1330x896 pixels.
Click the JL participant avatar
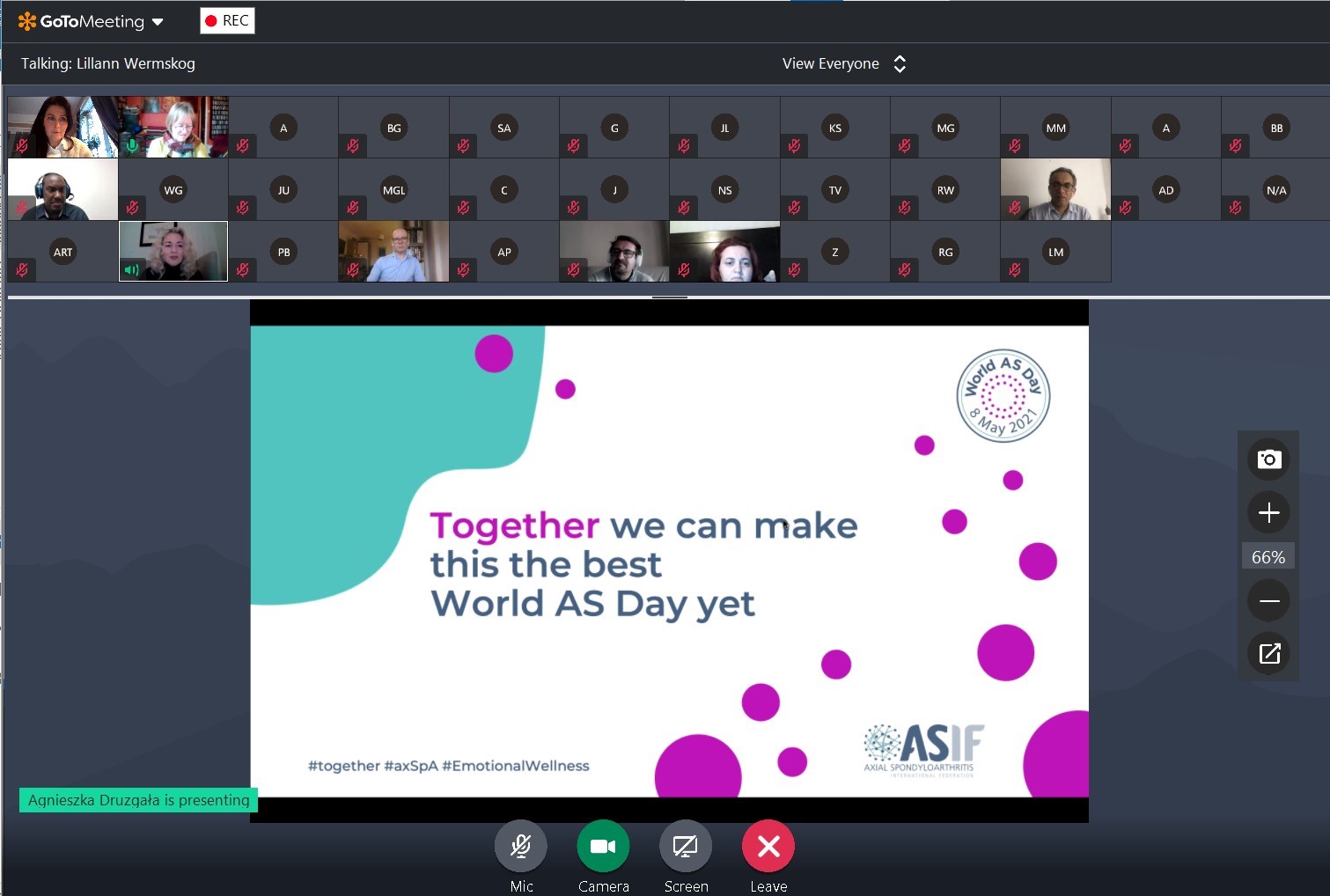pos(724,128)
